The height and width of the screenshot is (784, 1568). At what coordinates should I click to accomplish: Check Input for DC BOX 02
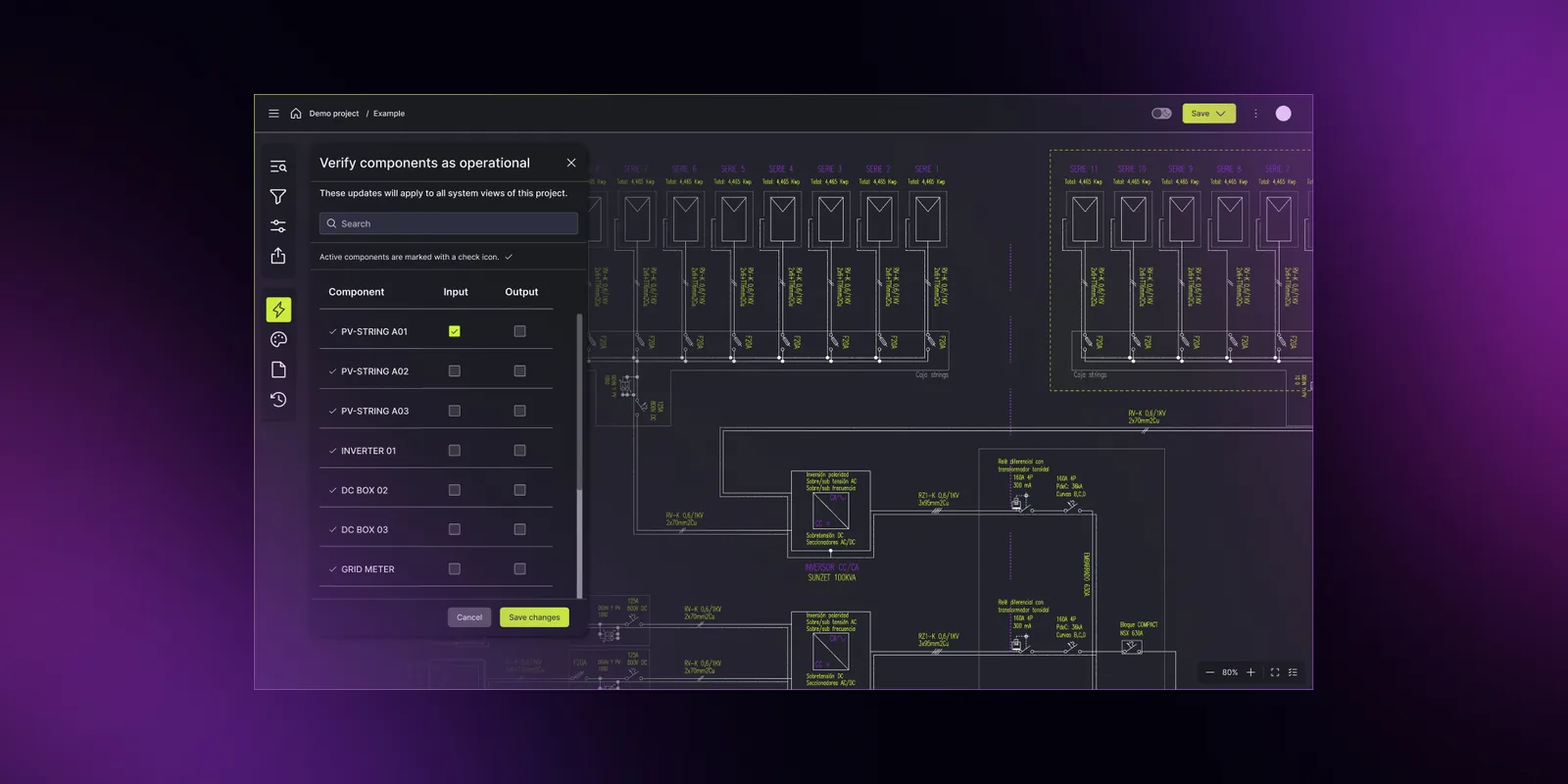coord(455,490)
